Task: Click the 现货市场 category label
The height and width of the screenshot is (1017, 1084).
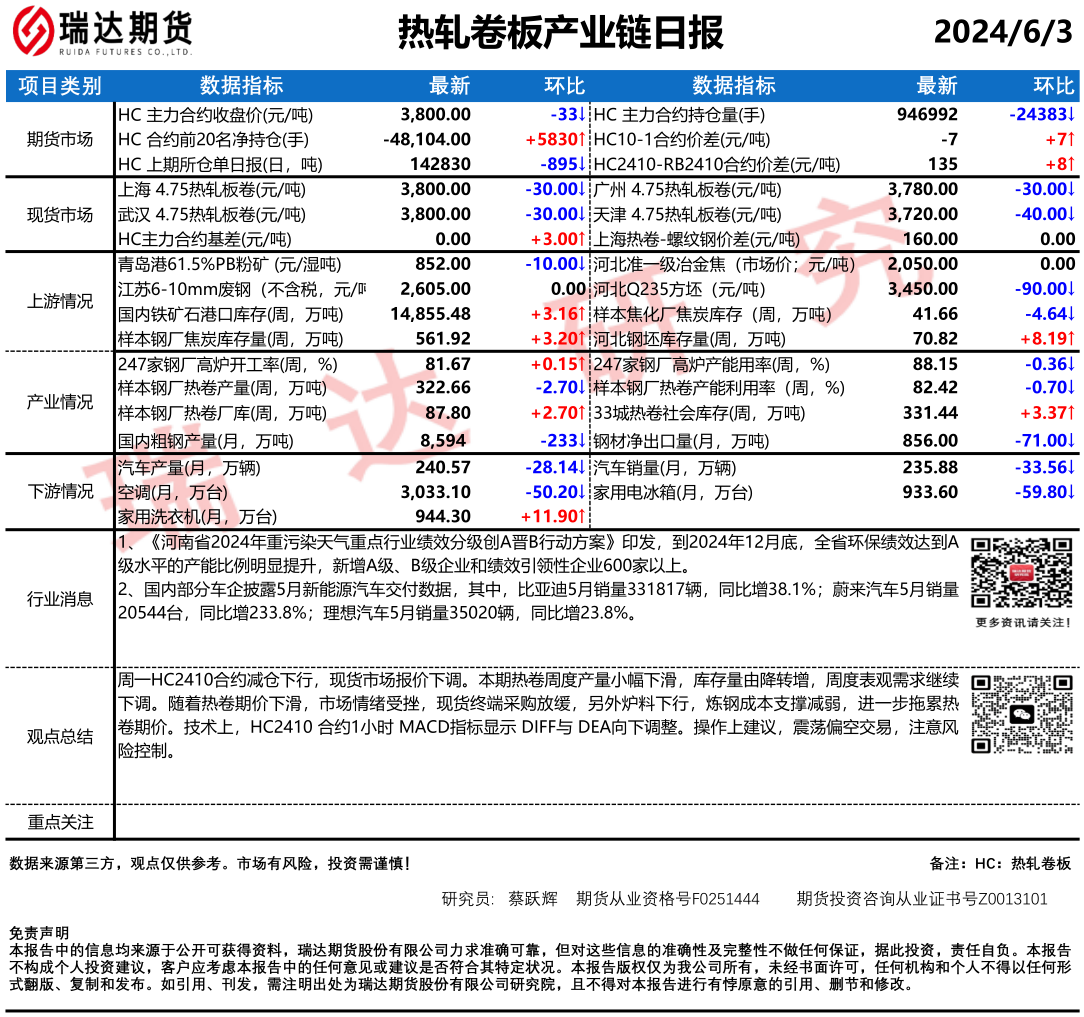Action: coord(60,214)
